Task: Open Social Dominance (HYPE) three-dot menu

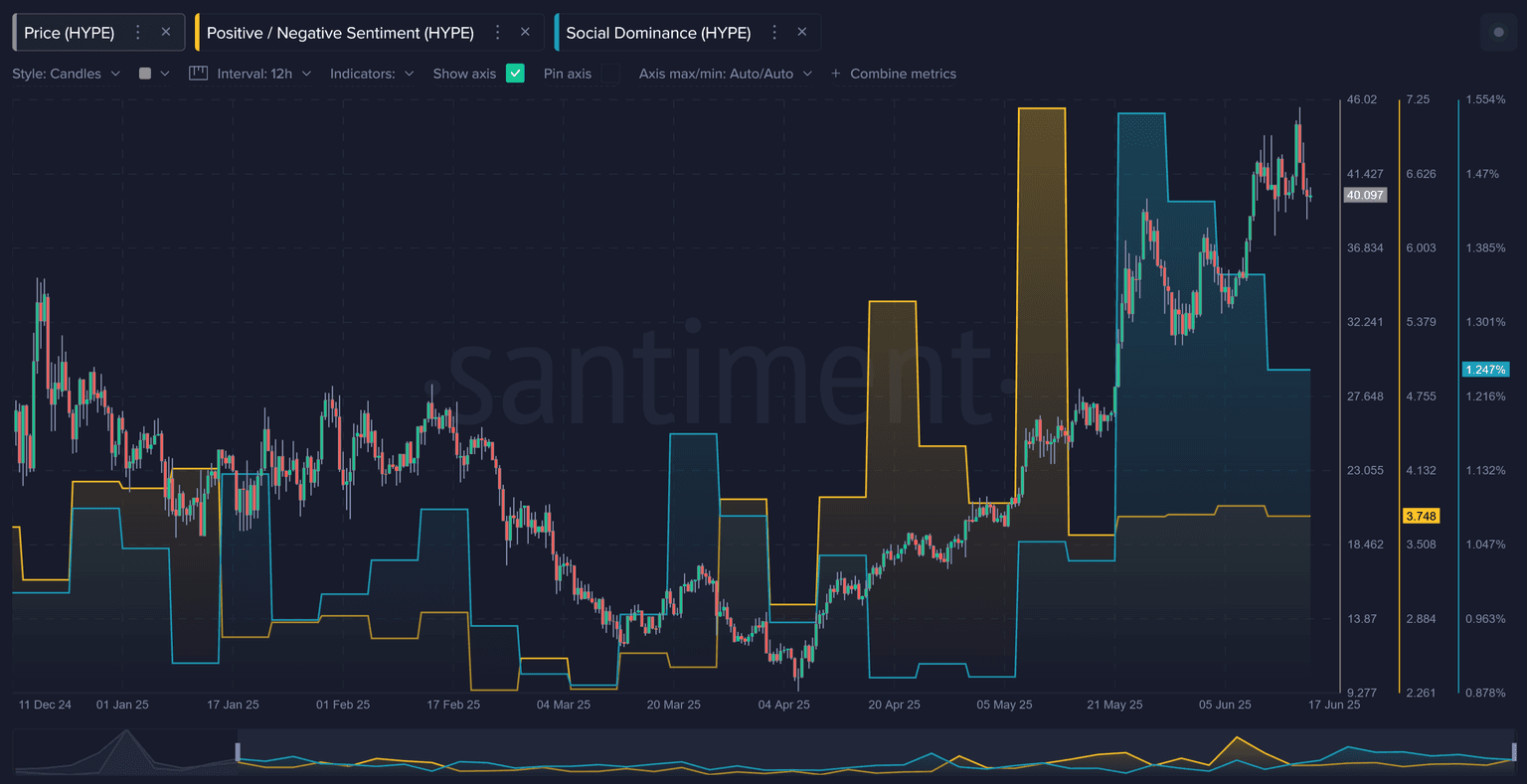Action: click(774, 33)
